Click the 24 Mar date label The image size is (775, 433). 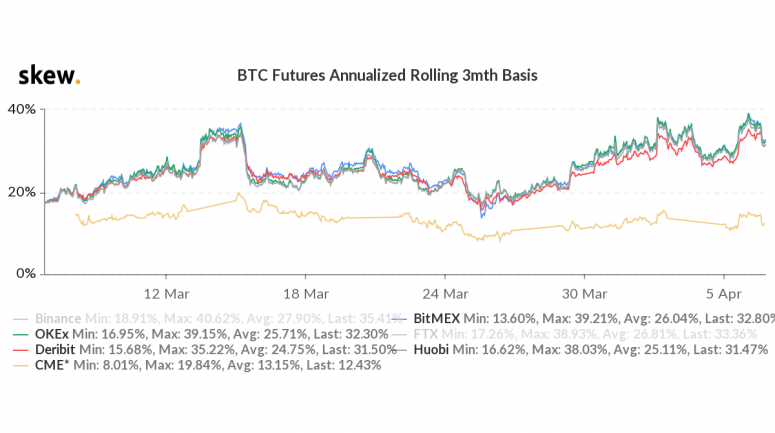pyautogui.click(x=445, y=293)
